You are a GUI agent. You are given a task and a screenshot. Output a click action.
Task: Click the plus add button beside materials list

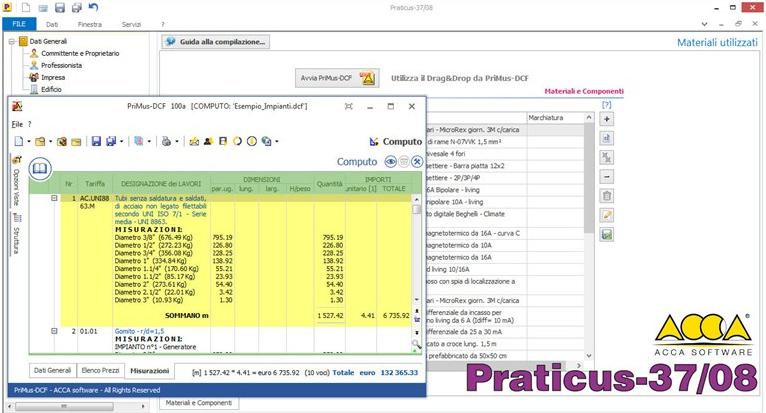(607, 119)
